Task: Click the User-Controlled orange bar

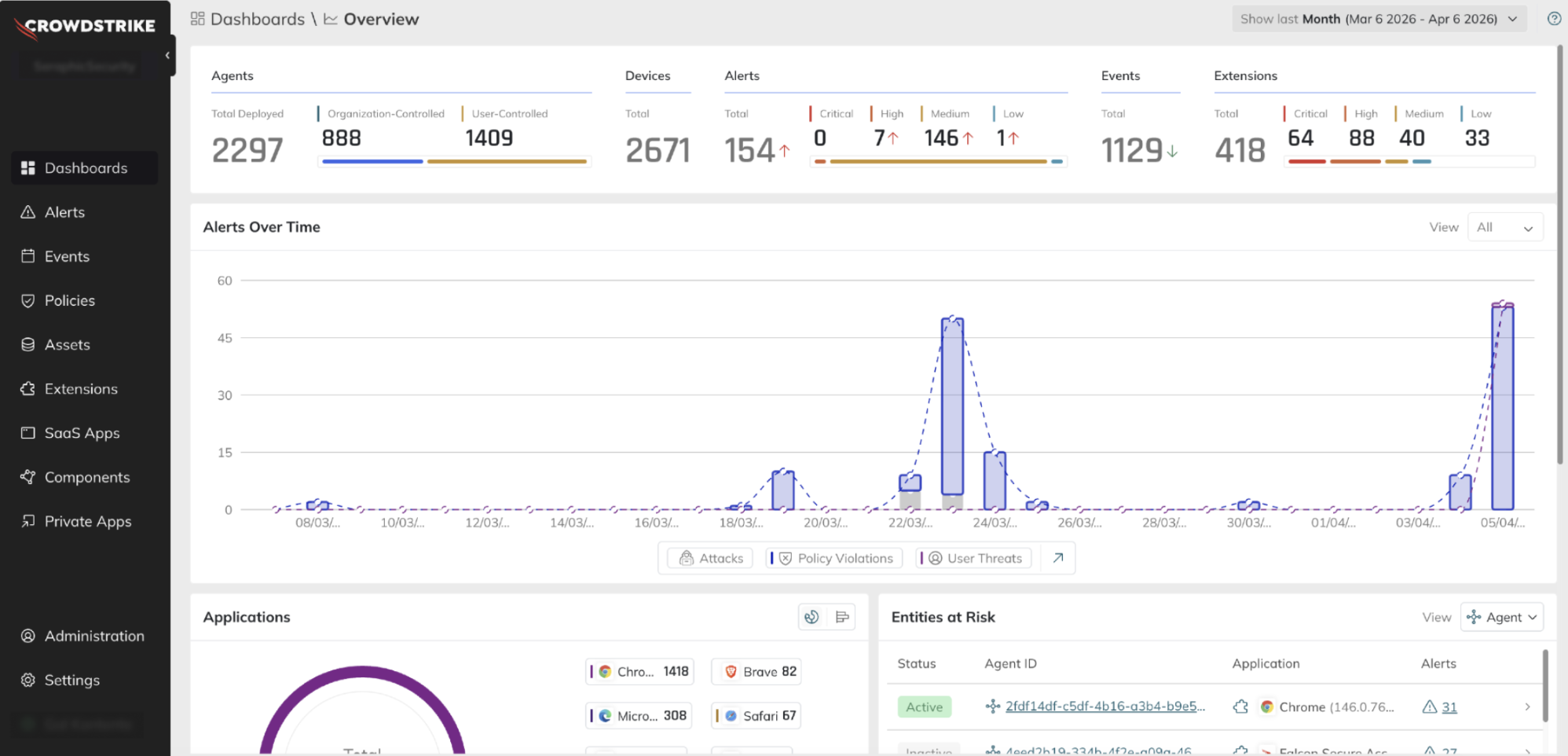Action: click(507, 161)
